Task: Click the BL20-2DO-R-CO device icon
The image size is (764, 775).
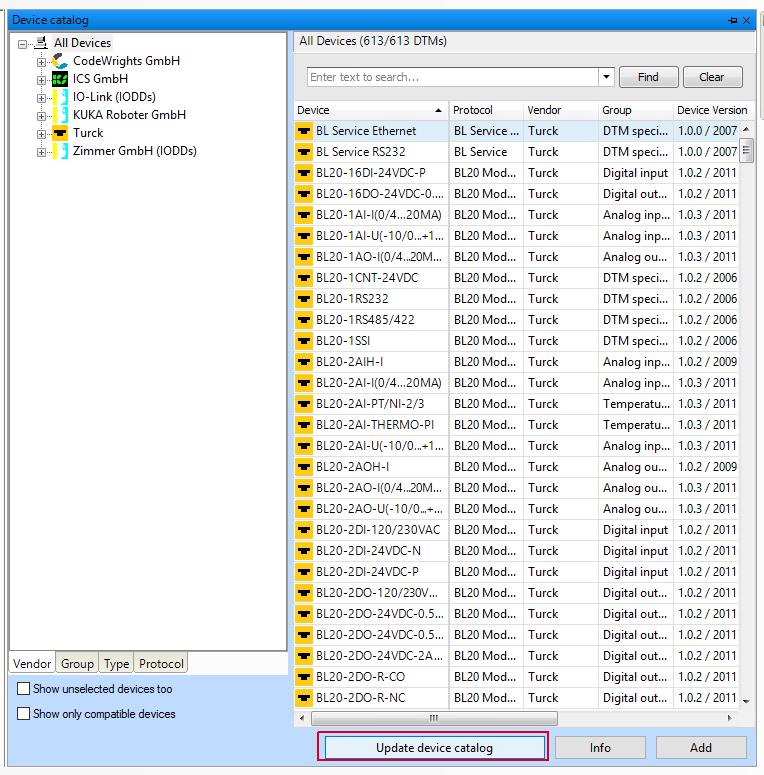Action: (x=304, y=677)
